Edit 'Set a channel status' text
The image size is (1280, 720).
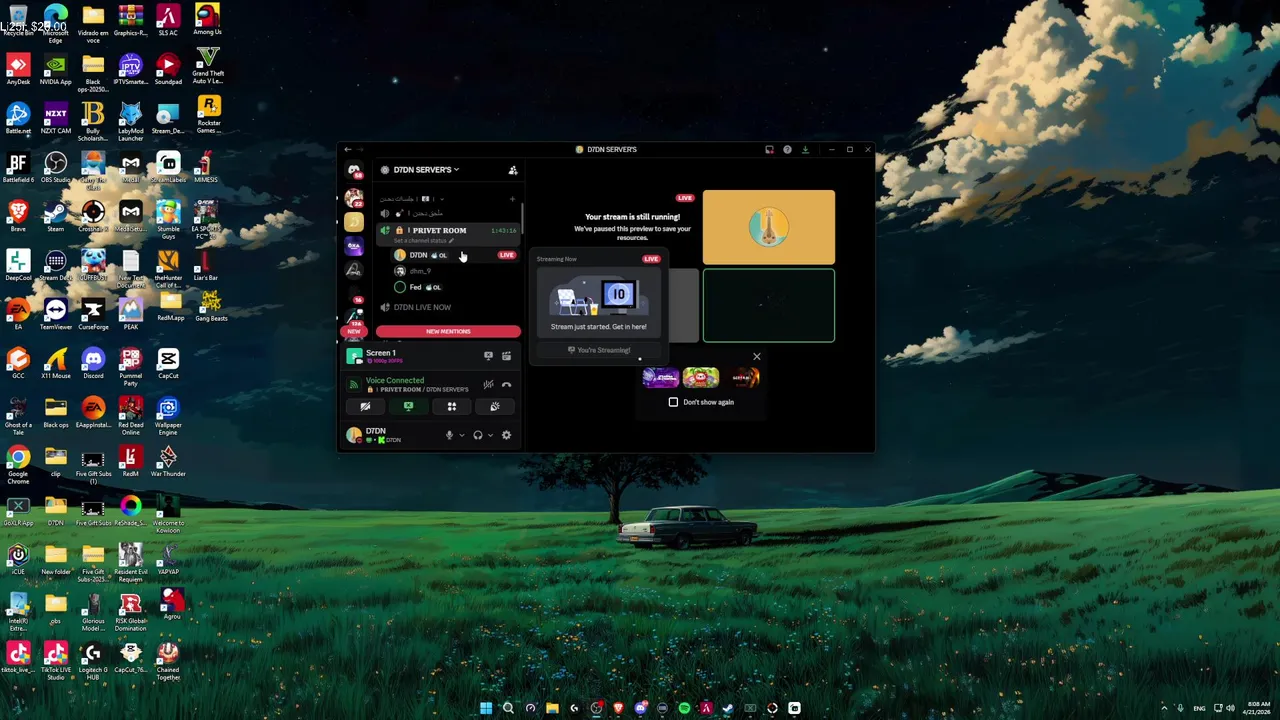pyautogui.click(x=423, y=241)
